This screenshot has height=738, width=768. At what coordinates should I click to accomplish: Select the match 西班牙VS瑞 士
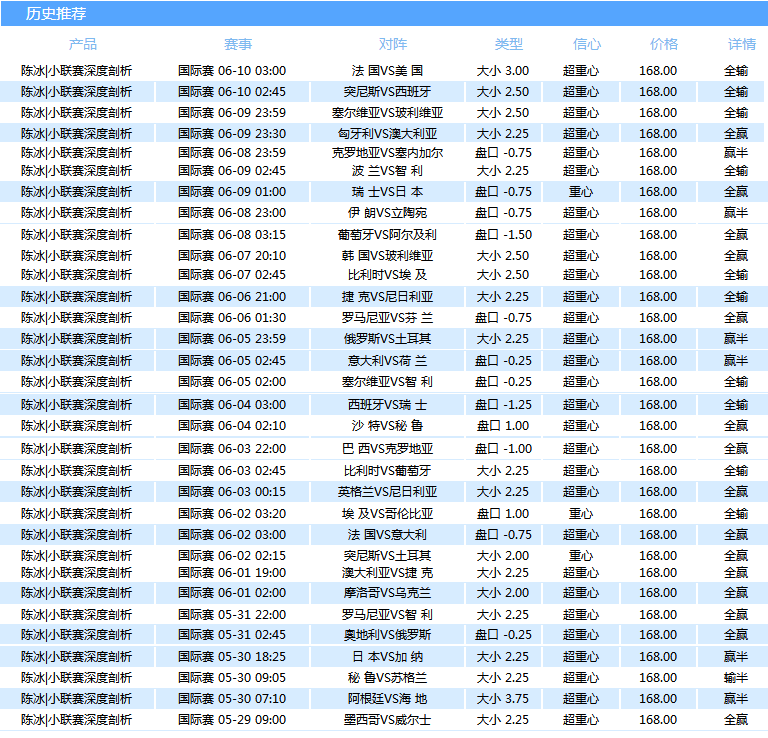click(387, 405)
